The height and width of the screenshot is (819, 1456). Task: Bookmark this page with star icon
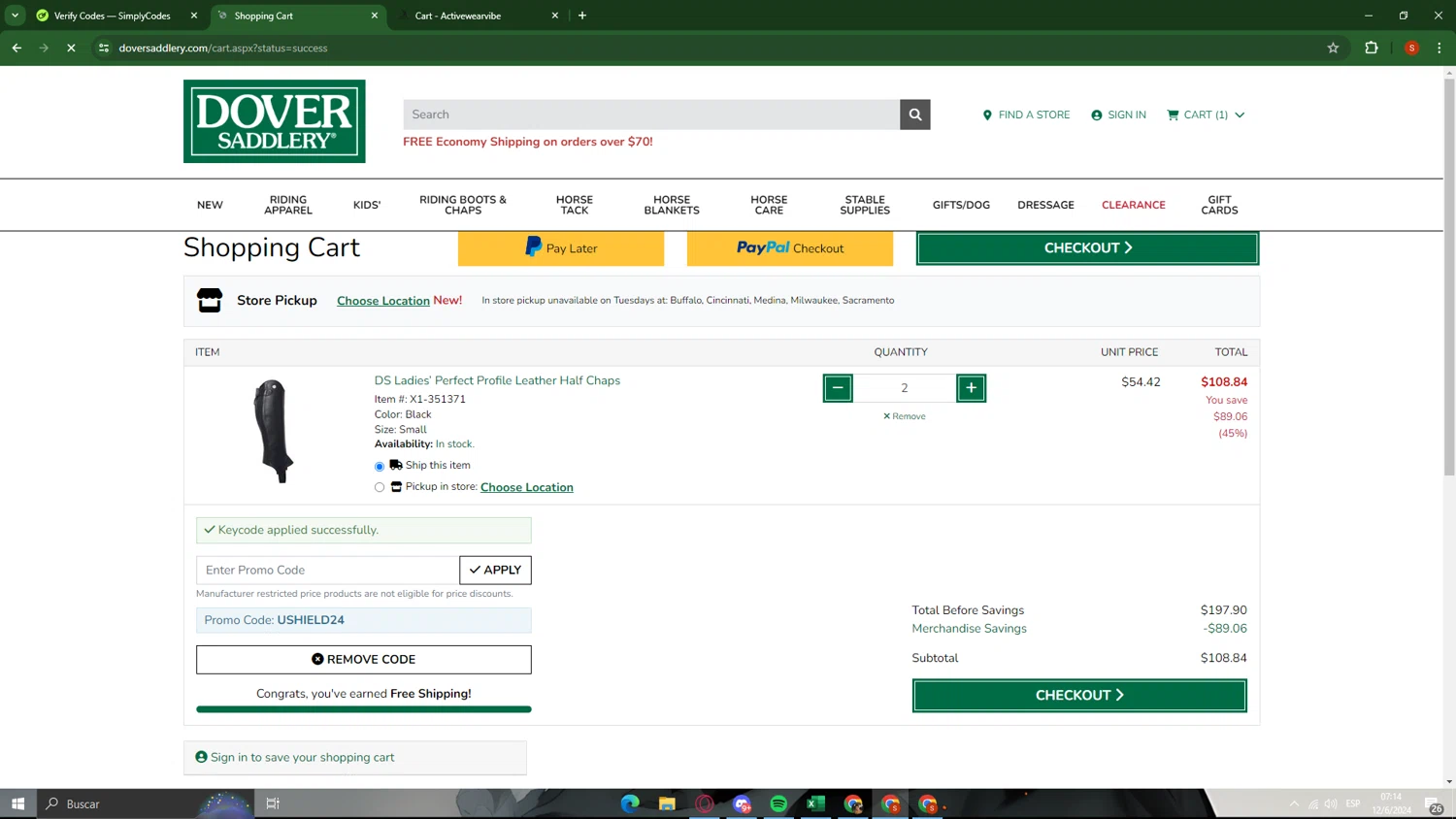click(x=1333, y=48)
